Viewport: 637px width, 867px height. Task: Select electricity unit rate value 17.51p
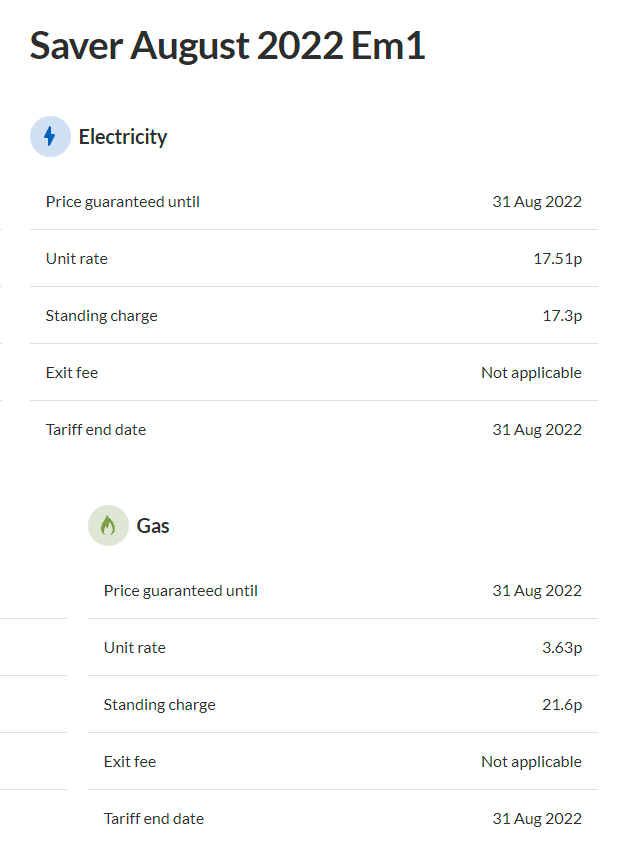tap(557, 259)
